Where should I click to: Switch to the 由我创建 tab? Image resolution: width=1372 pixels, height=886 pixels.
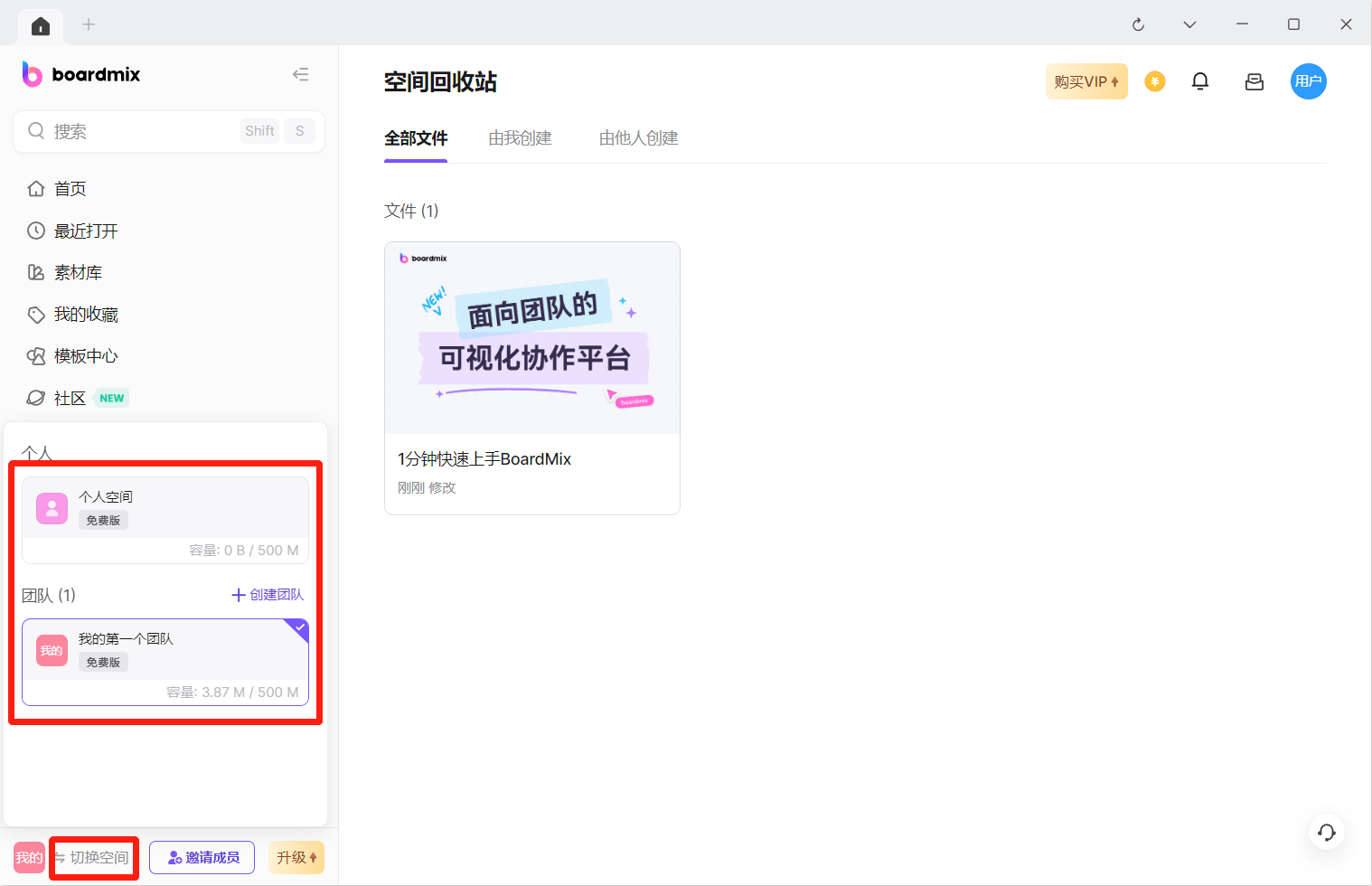coord(520,138)
